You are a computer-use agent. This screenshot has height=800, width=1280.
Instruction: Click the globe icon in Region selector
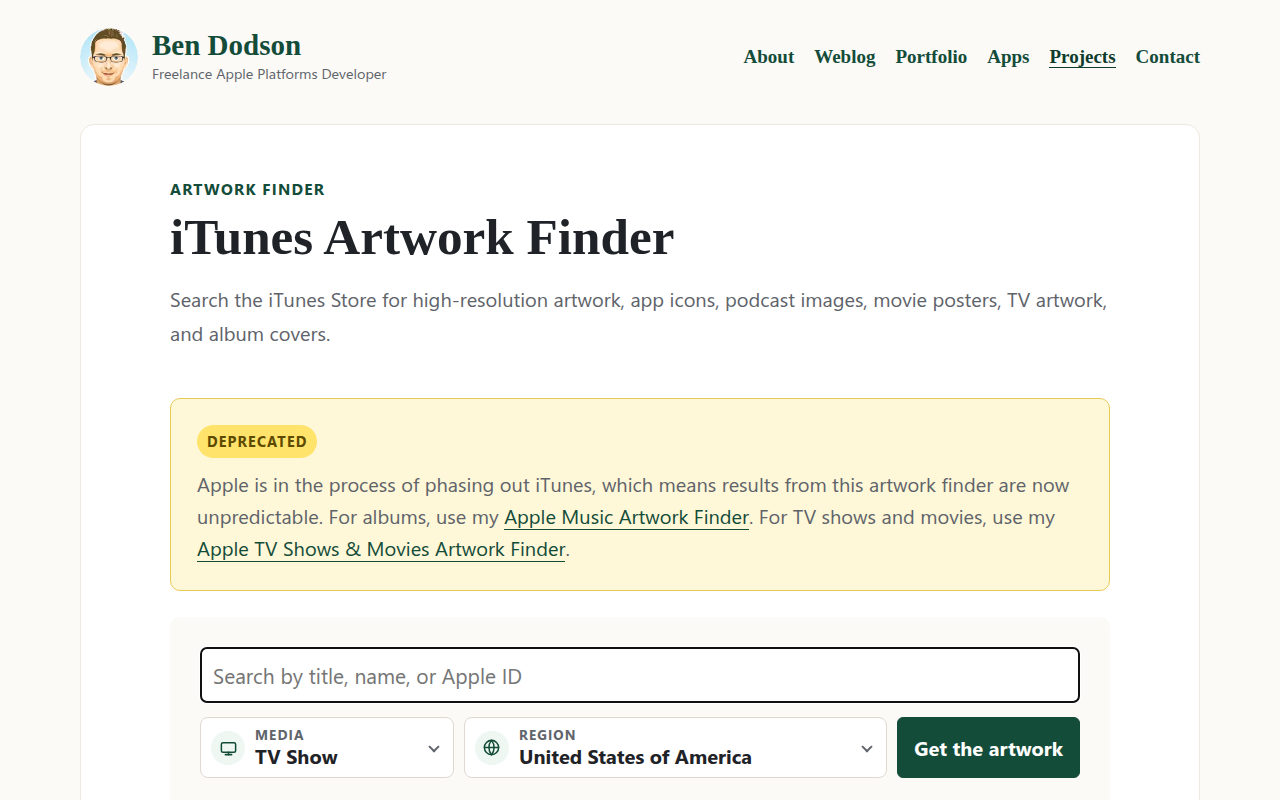[x=491, y=748]
